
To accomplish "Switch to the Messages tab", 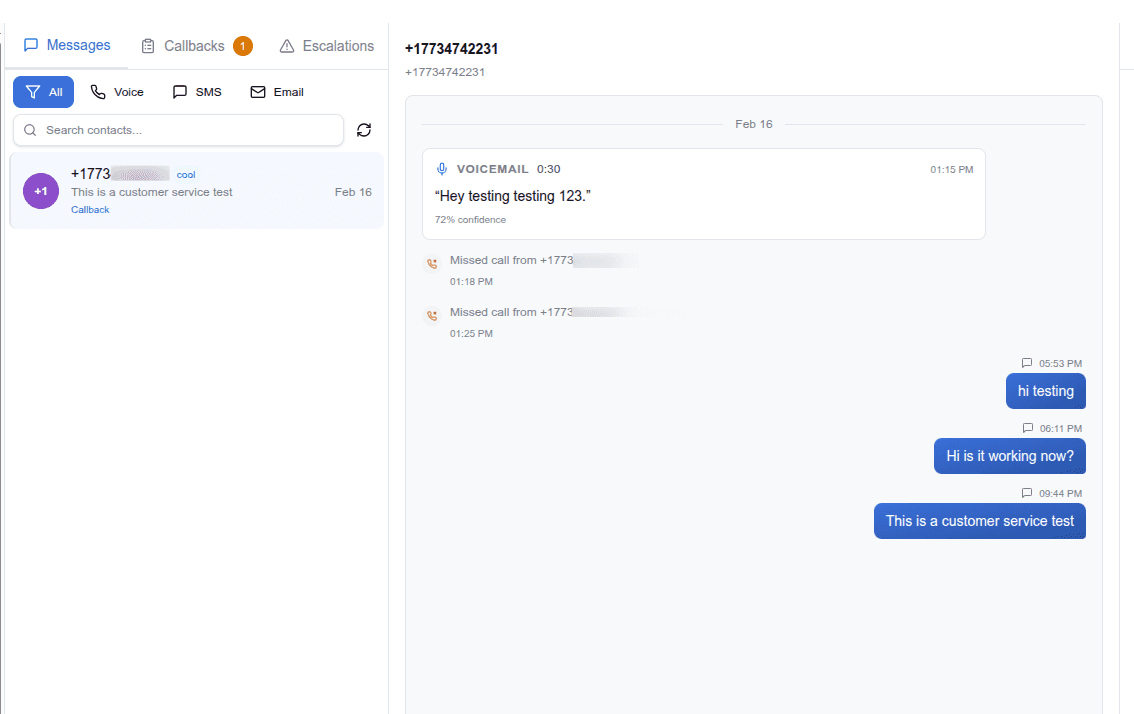I will coord(67,46).
